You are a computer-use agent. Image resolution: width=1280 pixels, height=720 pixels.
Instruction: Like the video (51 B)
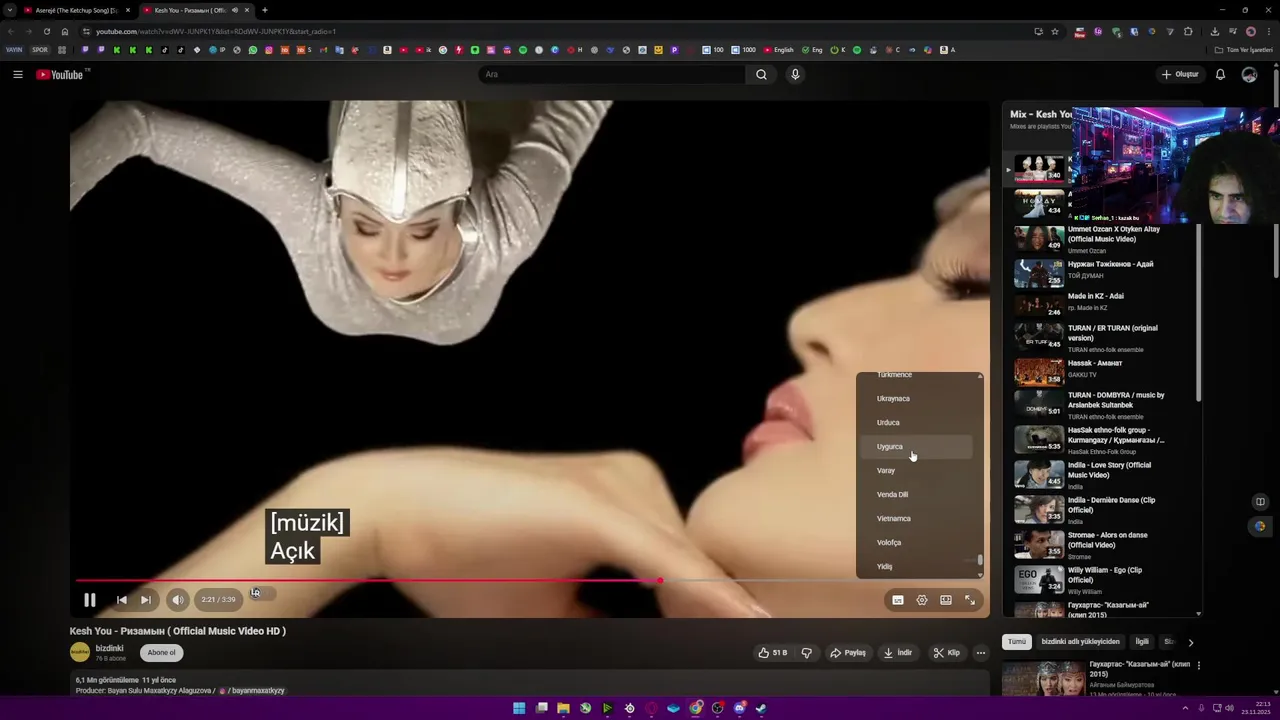773,653
